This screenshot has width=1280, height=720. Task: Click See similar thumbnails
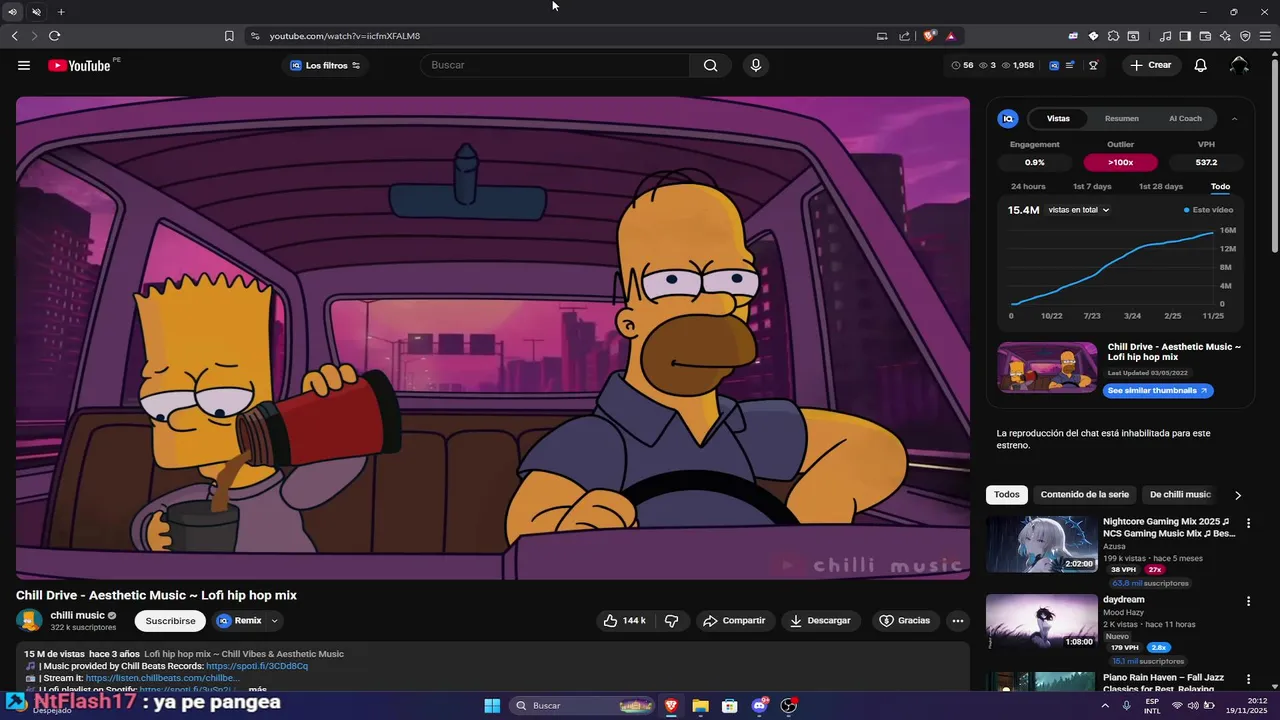pyautogui.click(x=1158, y=391)
